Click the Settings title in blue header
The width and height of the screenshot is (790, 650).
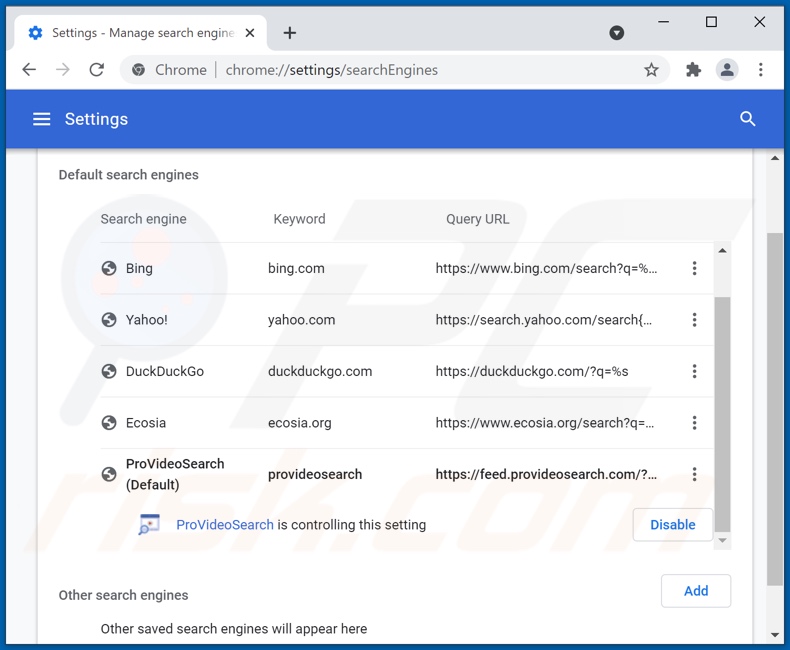pos(96,119)
